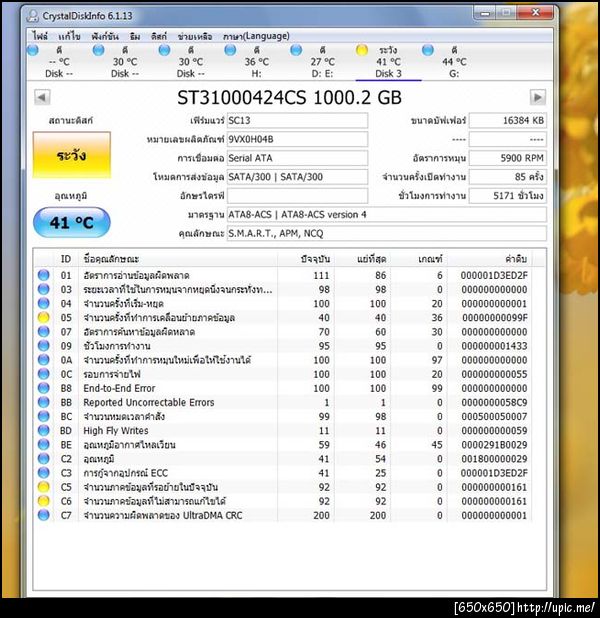
Task: Click rotation rate field 5900 RPM
Action: [x=507, y=158]
